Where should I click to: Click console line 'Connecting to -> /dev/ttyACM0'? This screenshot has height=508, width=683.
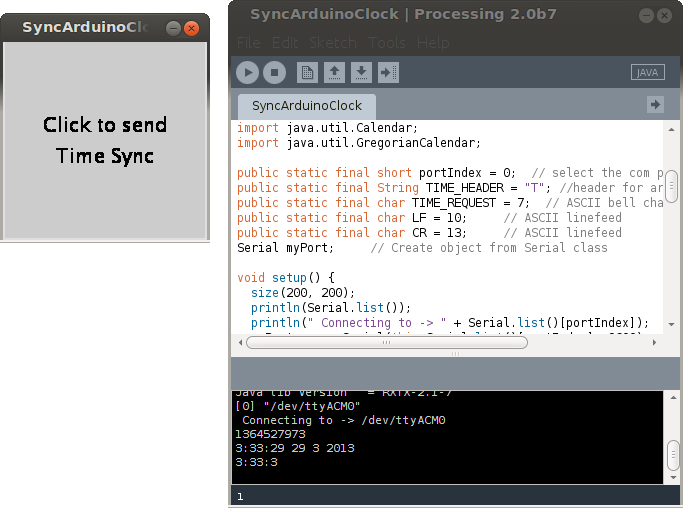click(344, 420)
